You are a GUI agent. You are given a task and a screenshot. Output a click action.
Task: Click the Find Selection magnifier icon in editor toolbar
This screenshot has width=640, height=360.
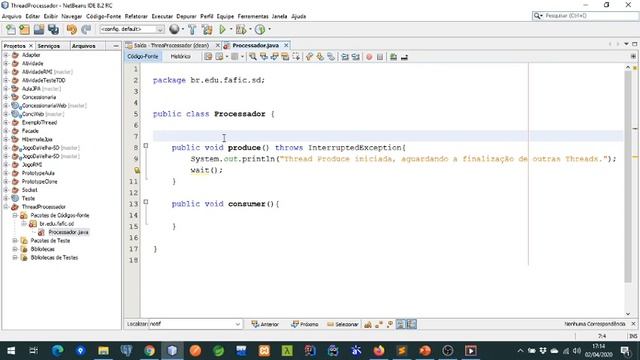point(253,57)
